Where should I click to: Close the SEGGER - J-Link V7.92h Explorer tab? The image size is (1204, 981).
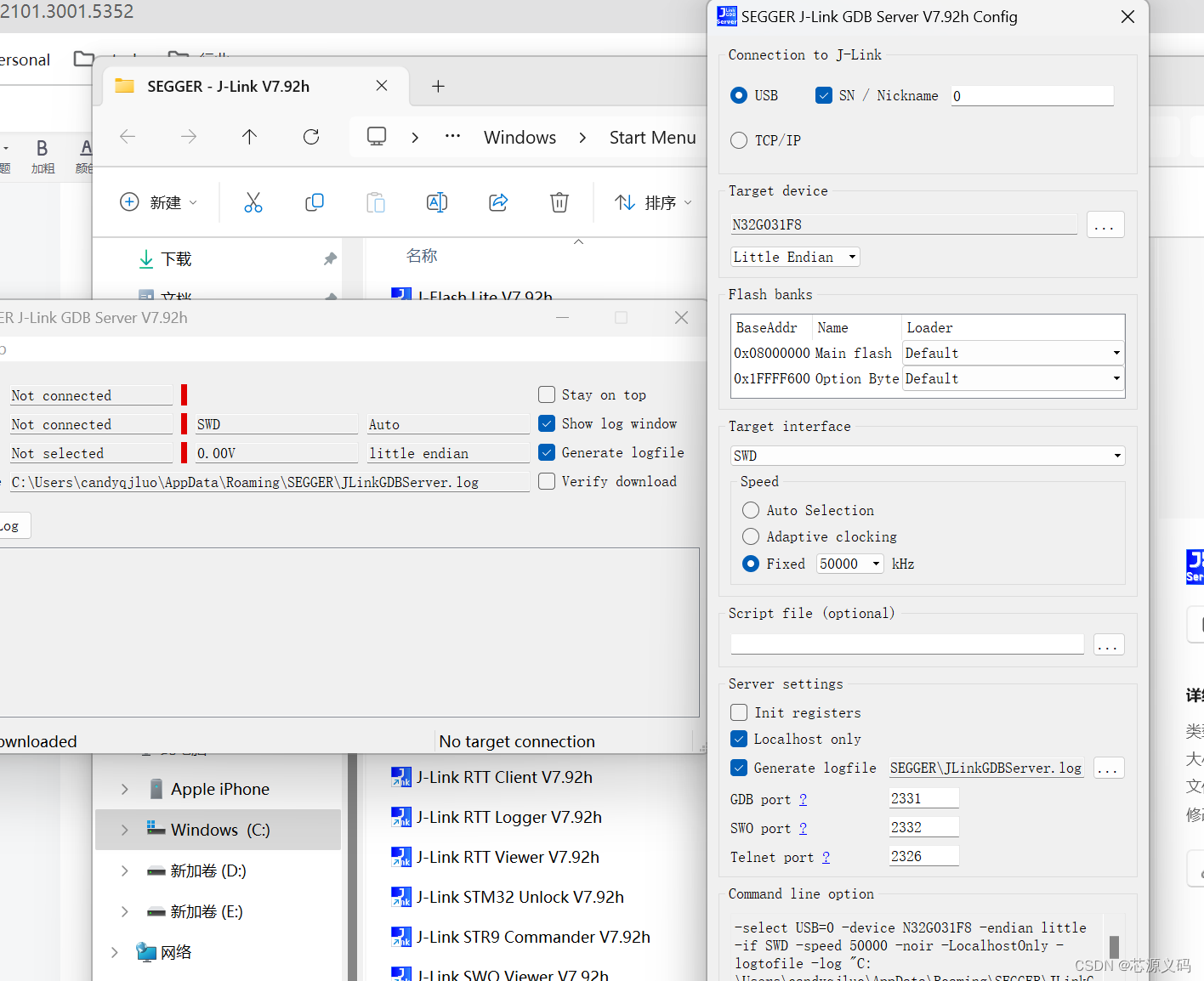click(x=382, y=86)
